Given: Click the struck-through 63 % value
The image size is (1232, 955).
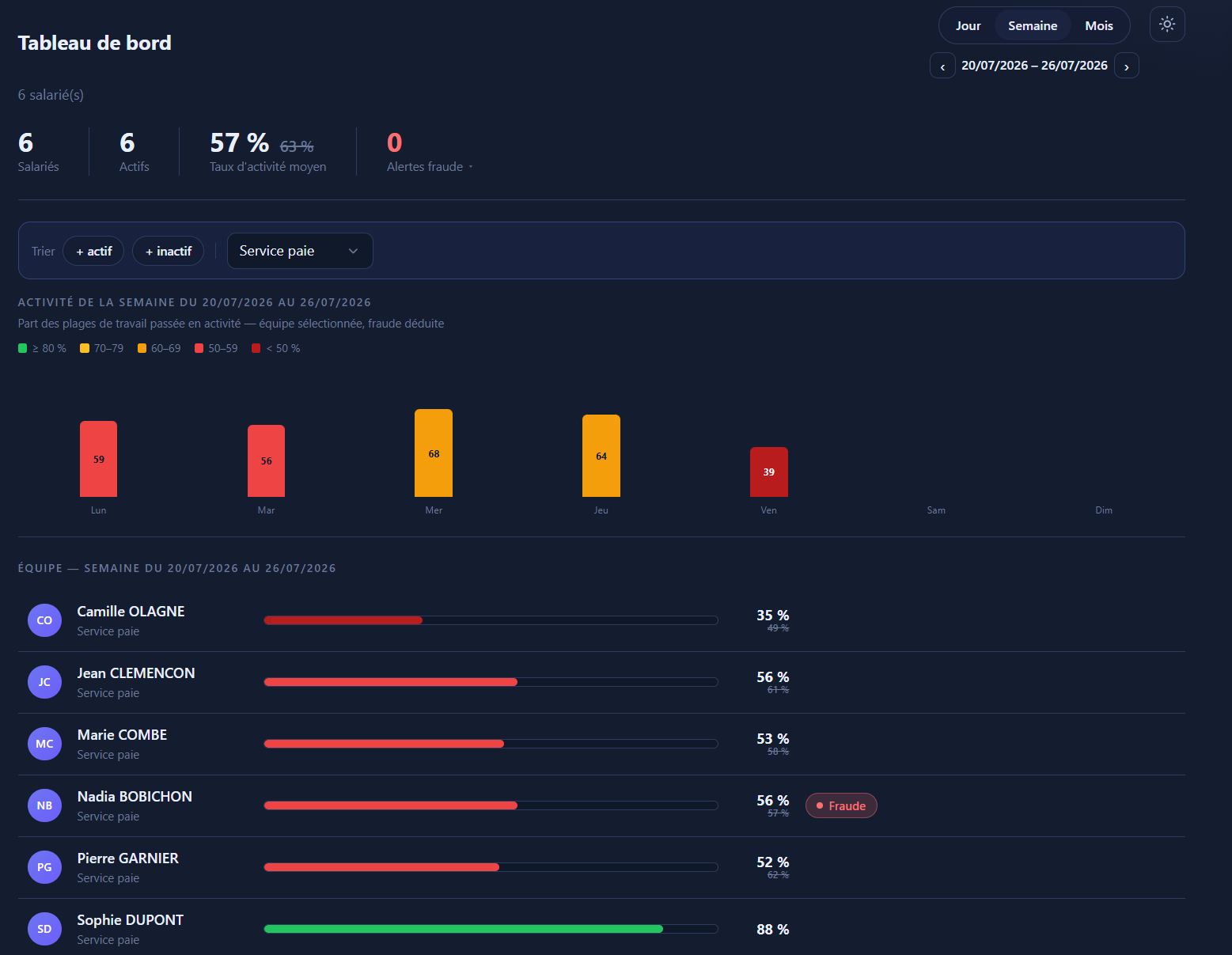Looking at the screenshot, I should point(297,146).
